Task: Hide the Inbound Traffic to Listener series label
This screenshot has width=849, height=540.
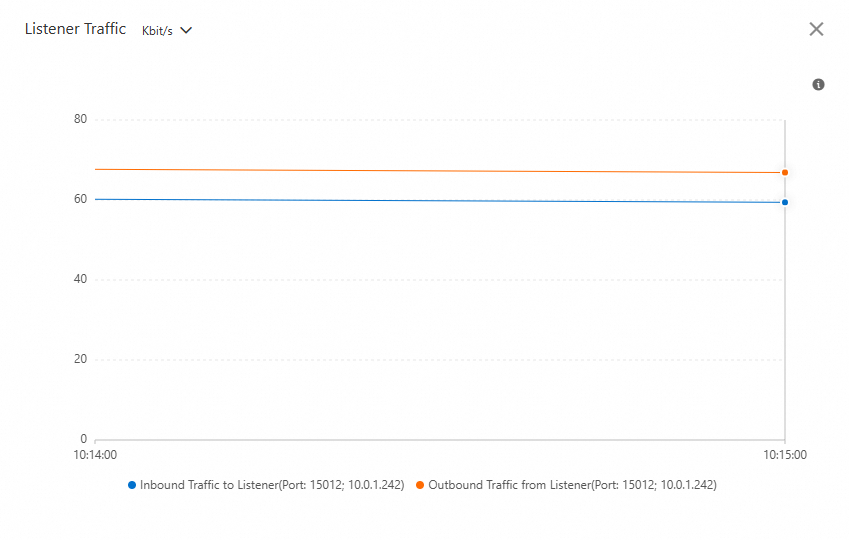Action: click(272, 485)
